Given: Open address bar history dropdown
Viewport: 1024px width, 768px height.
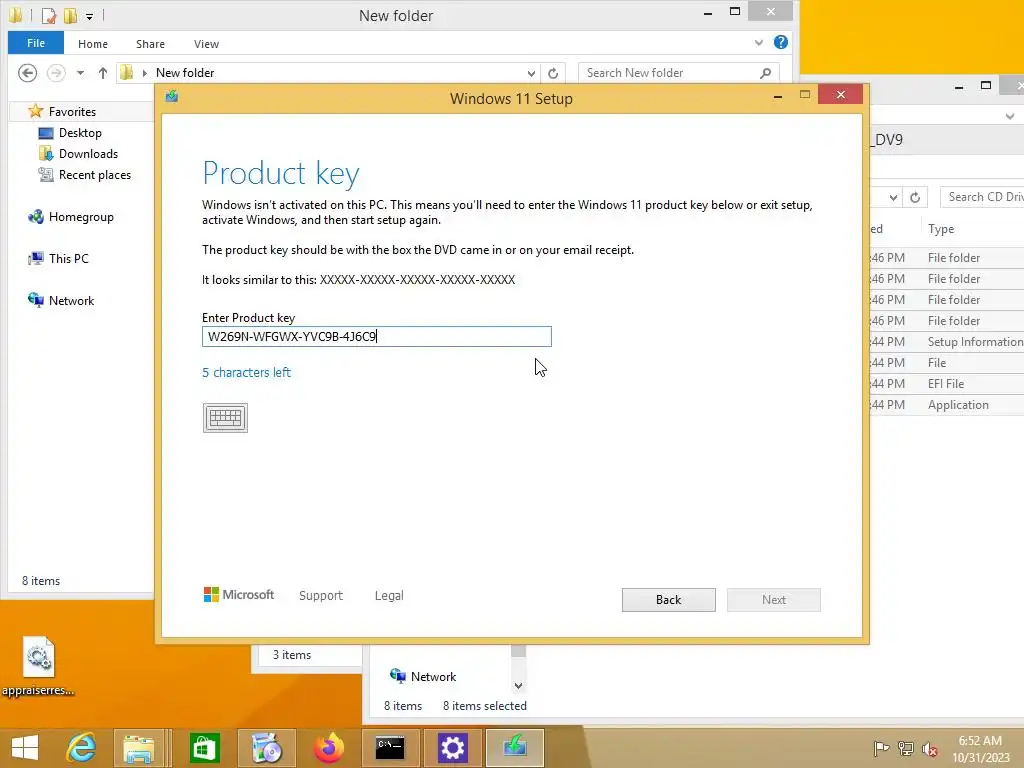Looking at the screenshot, I should tap(531, 73).
